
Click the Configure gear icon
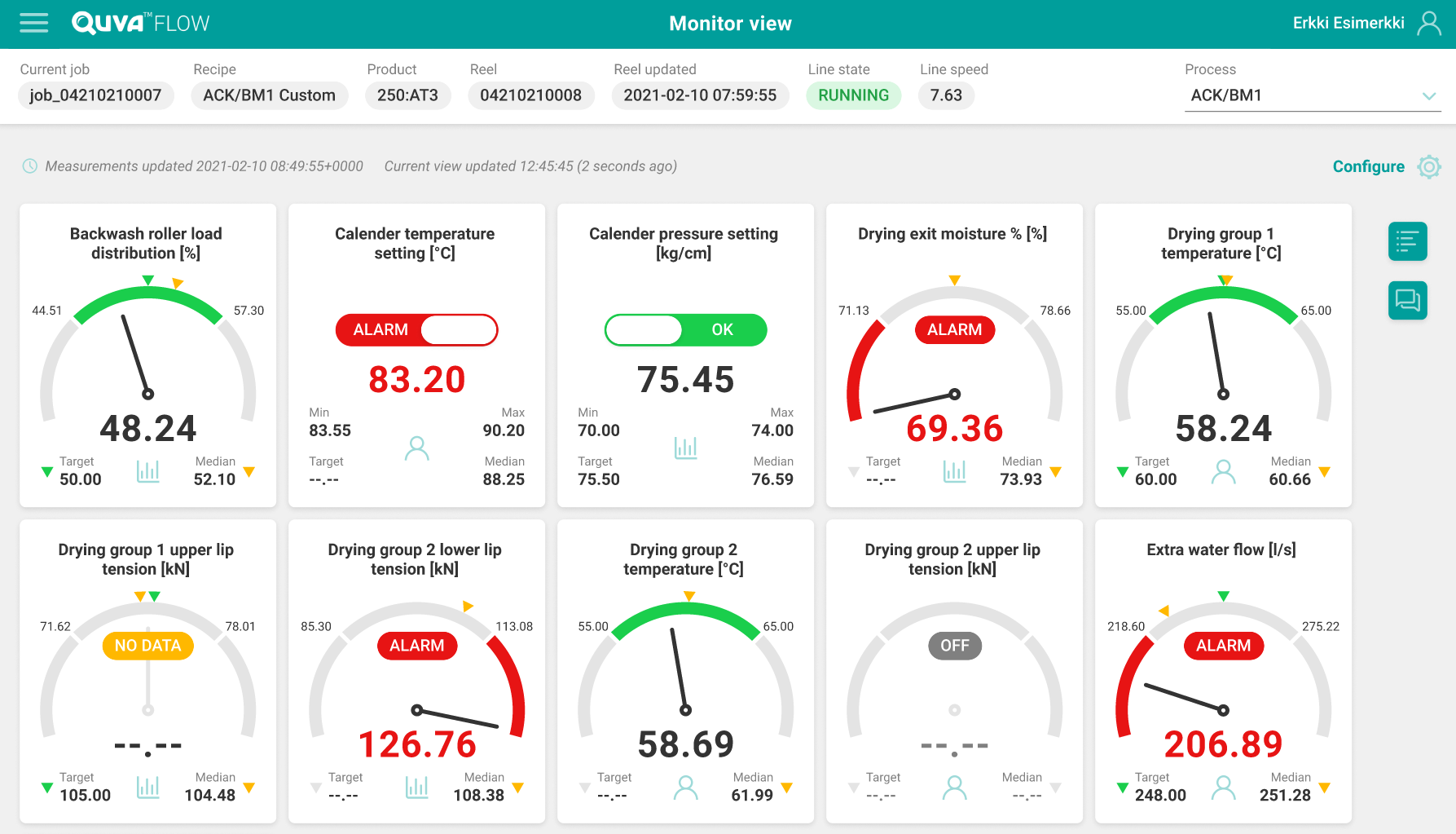click(1429, 166)
